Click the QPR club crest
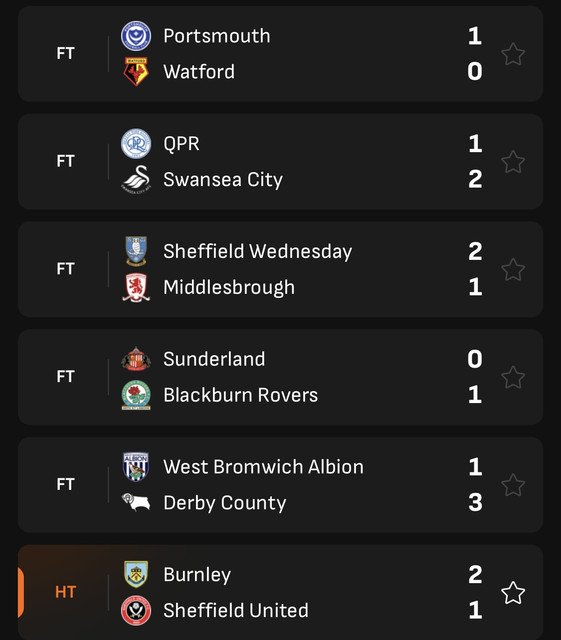This screenshot has height=640, width=561. tap(136, 144)
